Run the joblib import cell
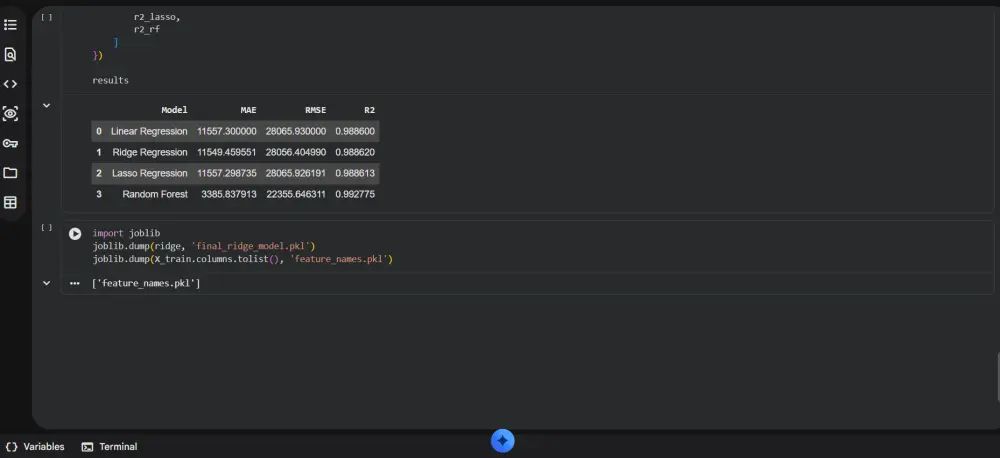1000x458 pixels. 75,233
